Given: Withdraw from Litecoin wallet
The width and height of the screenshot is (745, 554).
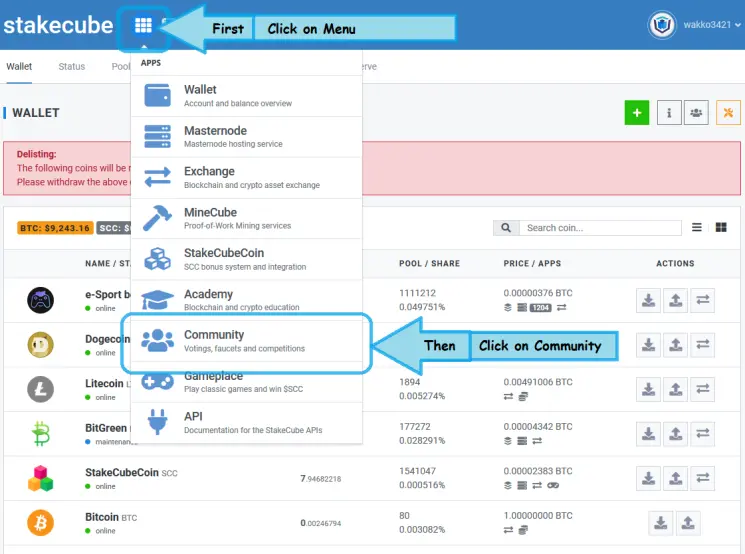Looking at the screenshot, I should [x=676, y=390].
